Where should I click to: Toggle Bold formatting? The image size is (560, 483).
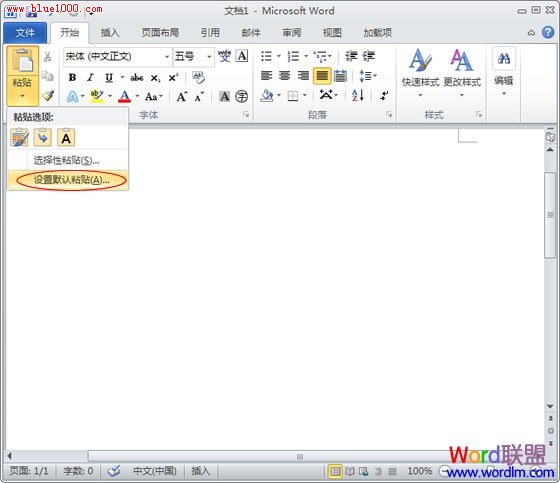[x=72, y=78]
